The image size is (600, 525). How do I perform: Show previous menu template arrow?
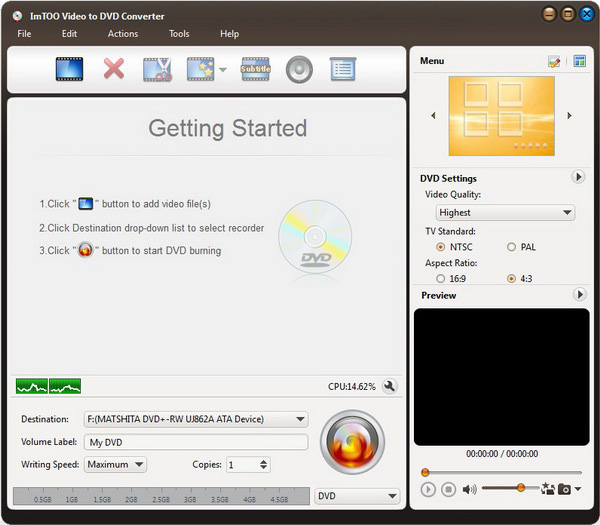click(x=433, y=115)
